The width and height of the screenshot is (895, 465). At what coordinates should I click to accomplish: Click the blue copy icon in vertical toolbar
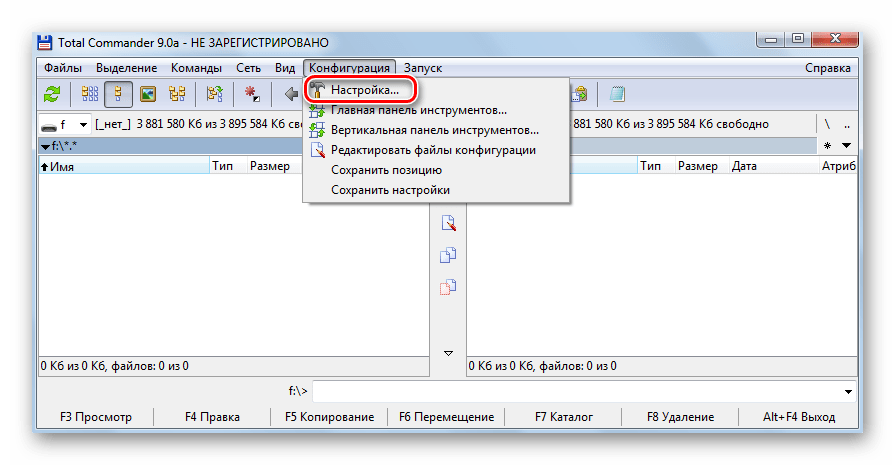pyautogui.click(x=448, y=255)
